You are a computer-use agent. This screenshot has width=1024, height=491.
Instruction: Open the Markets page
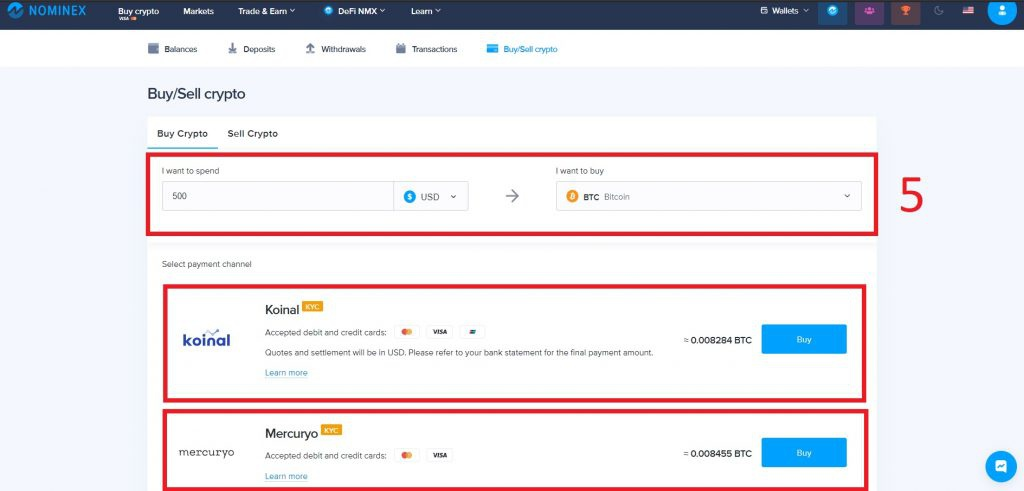point(199,11)
